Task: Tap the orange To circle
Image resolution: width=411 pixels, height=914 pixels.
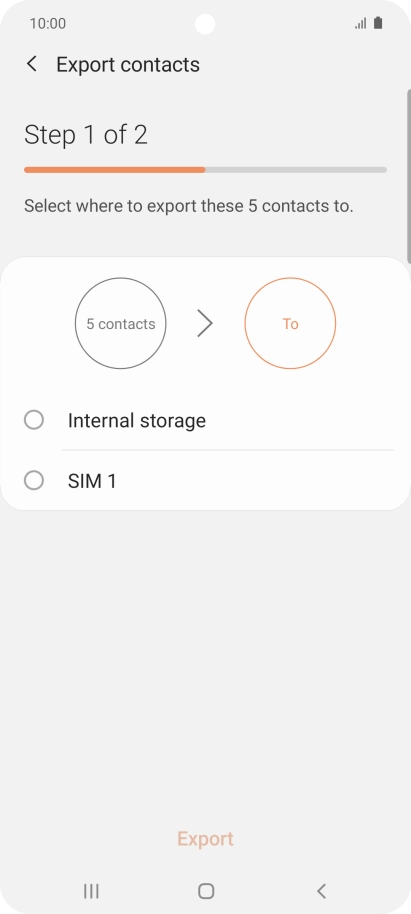Action: [x=290, y=324]
